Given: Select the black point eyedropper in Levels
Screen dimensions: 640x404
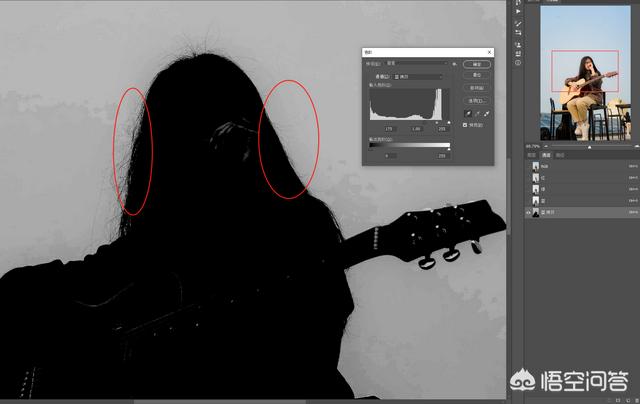Looking at the screenshot, I should [466, 114].
